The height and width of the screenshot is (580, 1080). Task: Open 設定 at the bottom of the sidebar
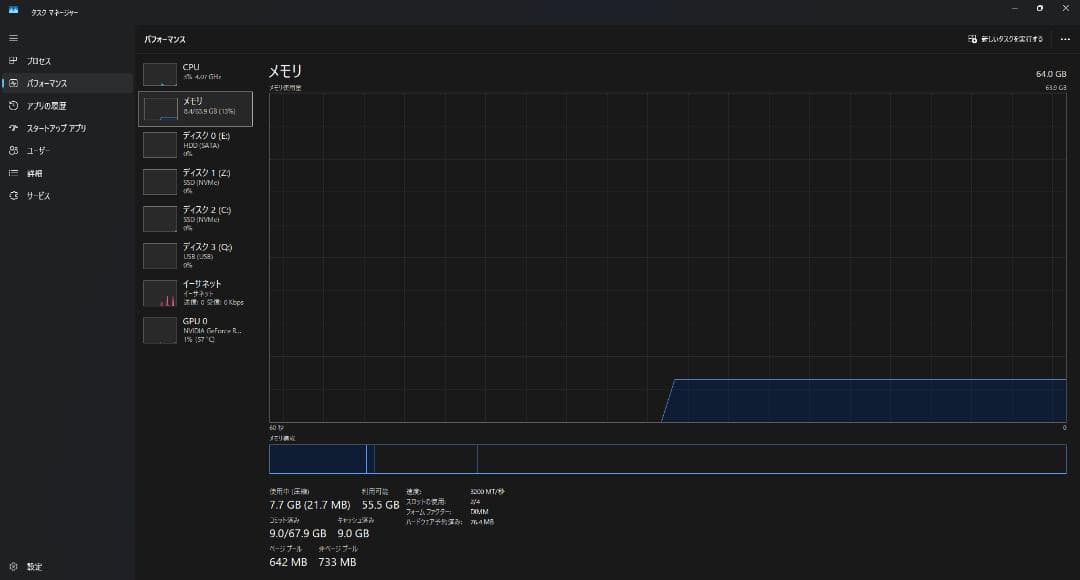67,566
